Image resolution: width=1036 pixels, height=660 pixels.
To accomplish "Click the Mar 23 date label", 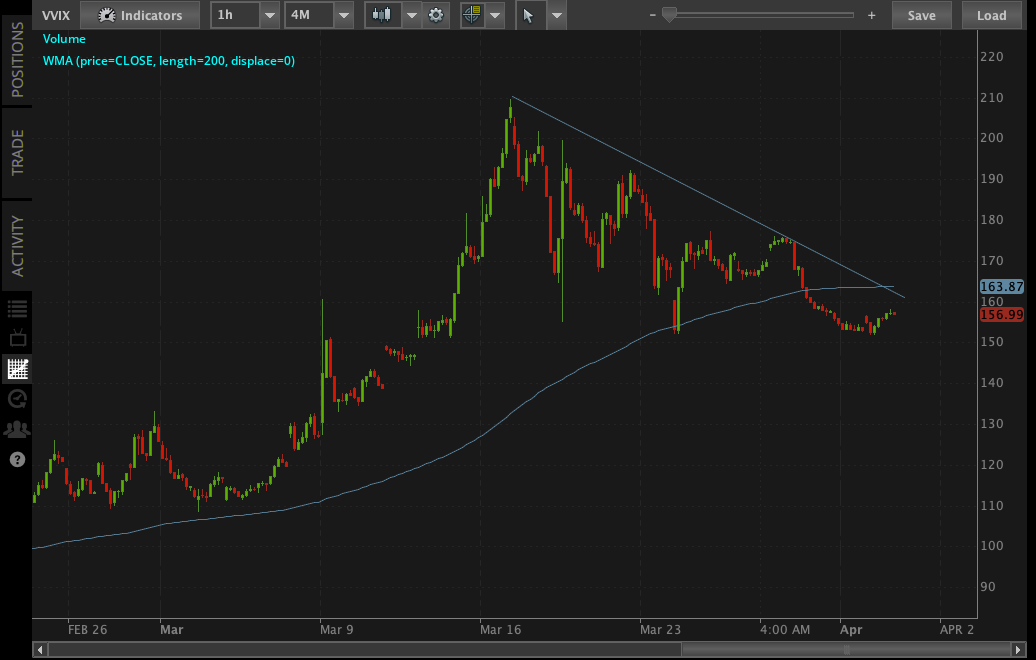I will [x=660, y=630].
